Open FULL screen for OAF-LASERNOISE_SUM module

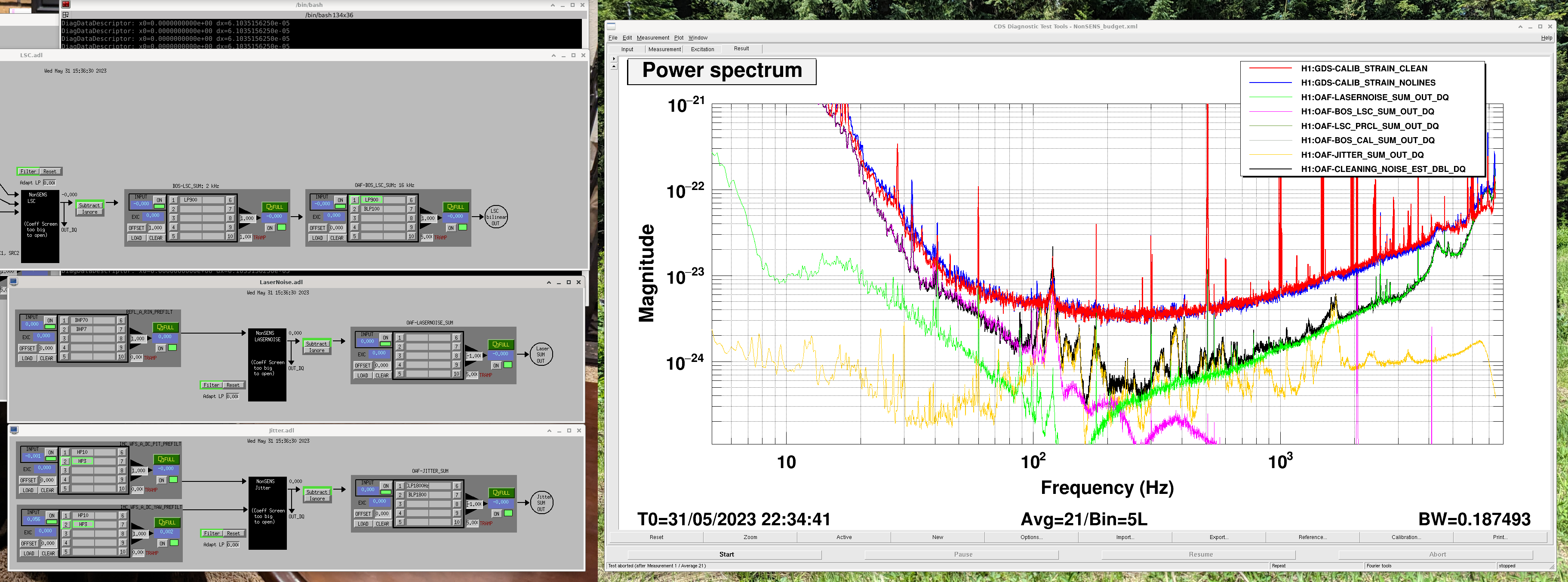coord(501,344)
